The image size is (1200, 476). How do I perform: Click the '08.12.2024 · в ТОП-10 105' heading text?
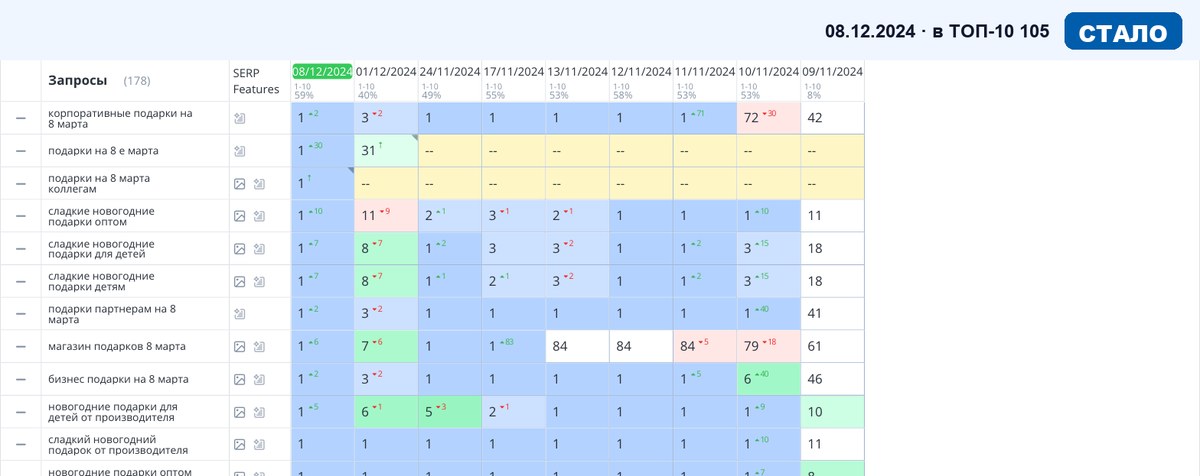pyautogui.click(x=937, y=32)
